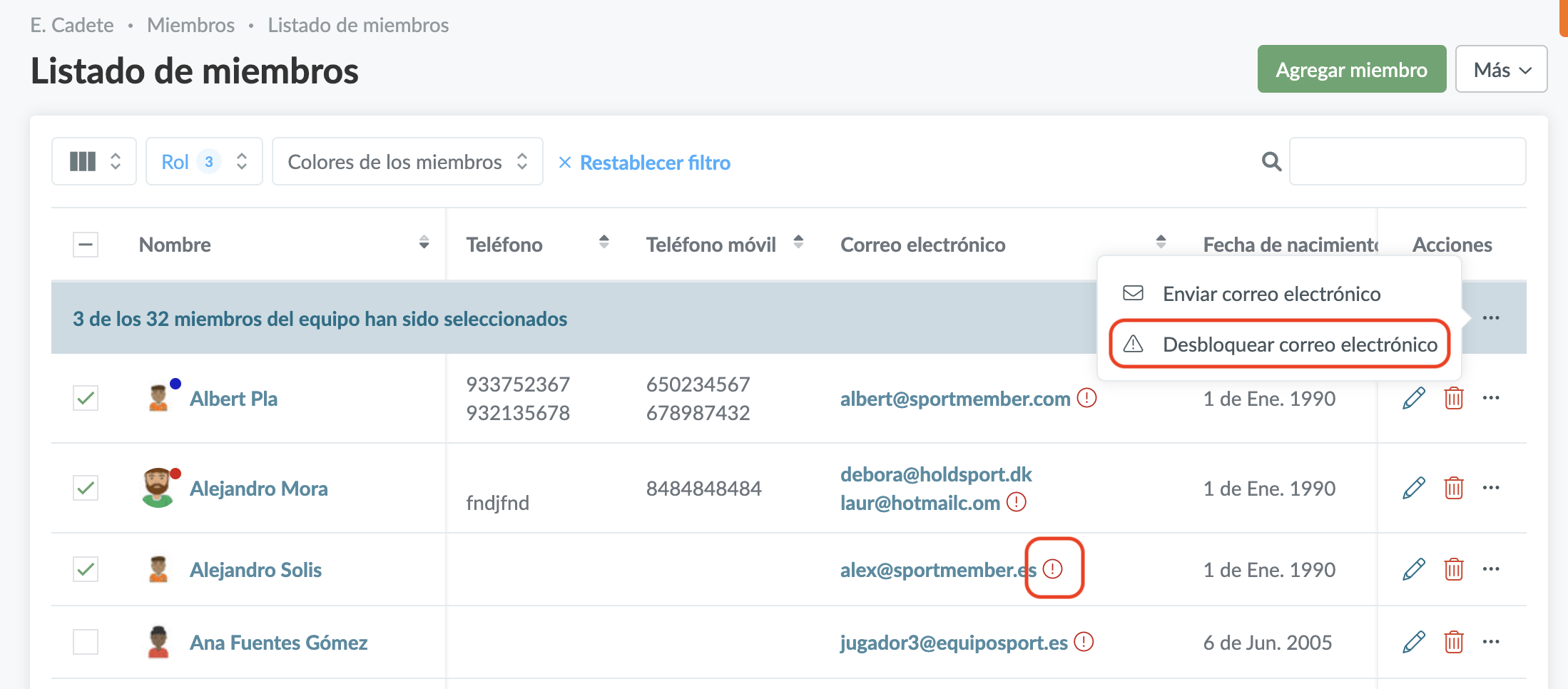Click the Restablecer filtro link
This screenshot has width=1568, height=689.
654,163
